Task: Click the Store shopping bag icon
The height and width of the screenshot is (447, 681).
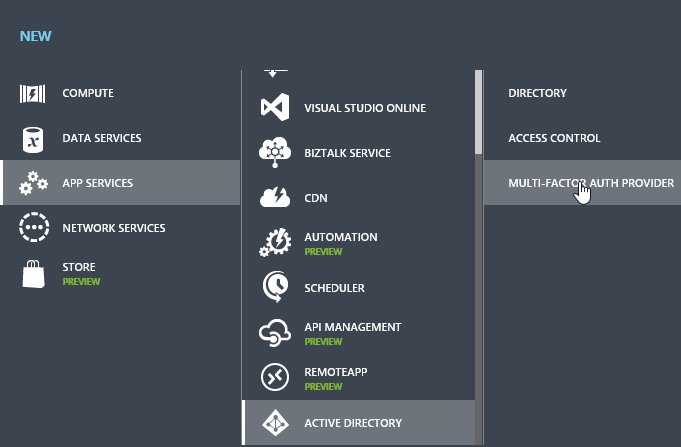Action: click(34, 273)
